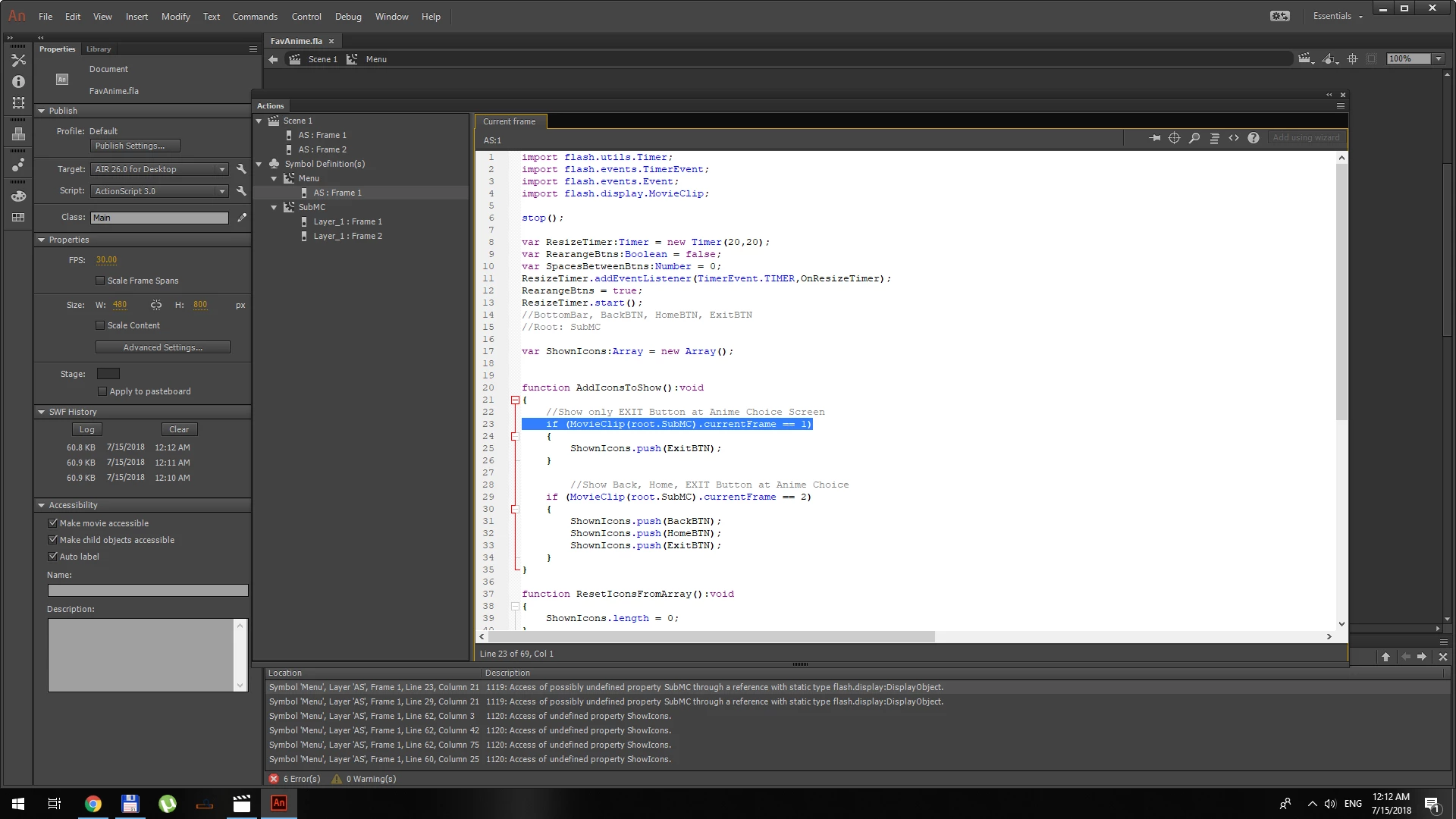Collapse the SWF History section
This screenshot has width=1456, height=819.
(42, 412)
